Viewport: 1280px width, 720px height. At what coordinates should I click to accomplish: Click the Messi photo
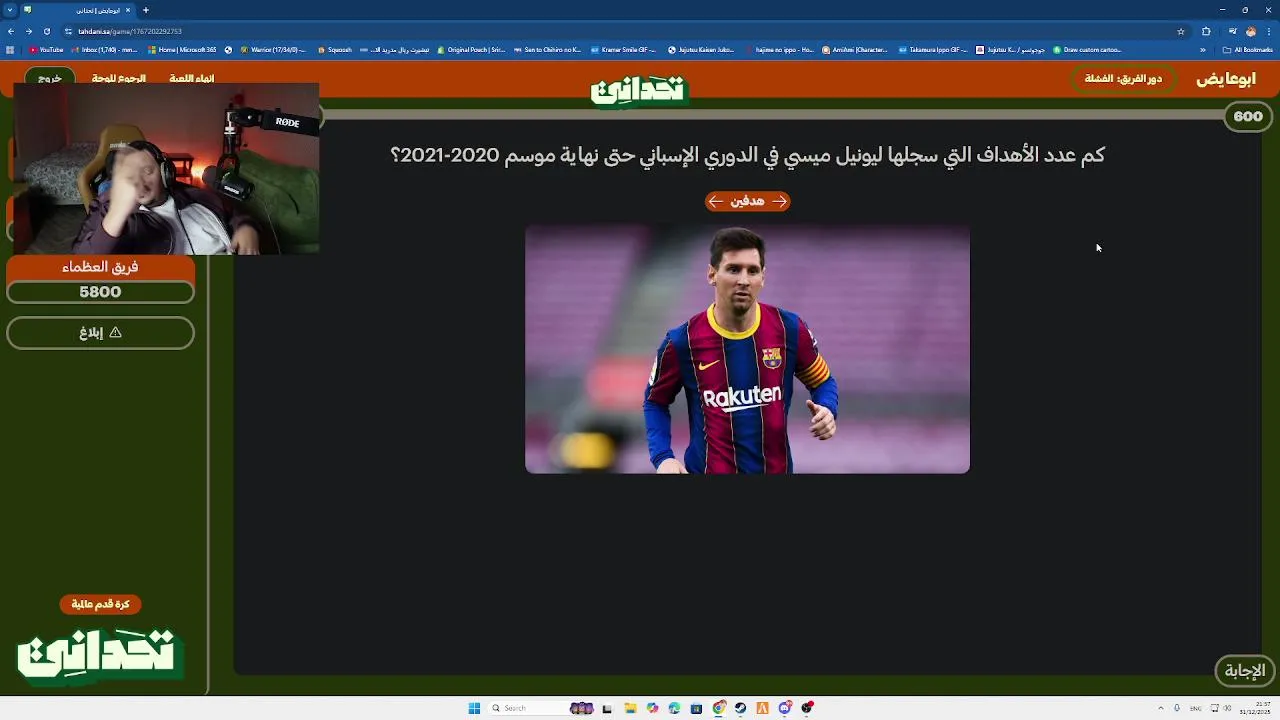click(747, 349)
